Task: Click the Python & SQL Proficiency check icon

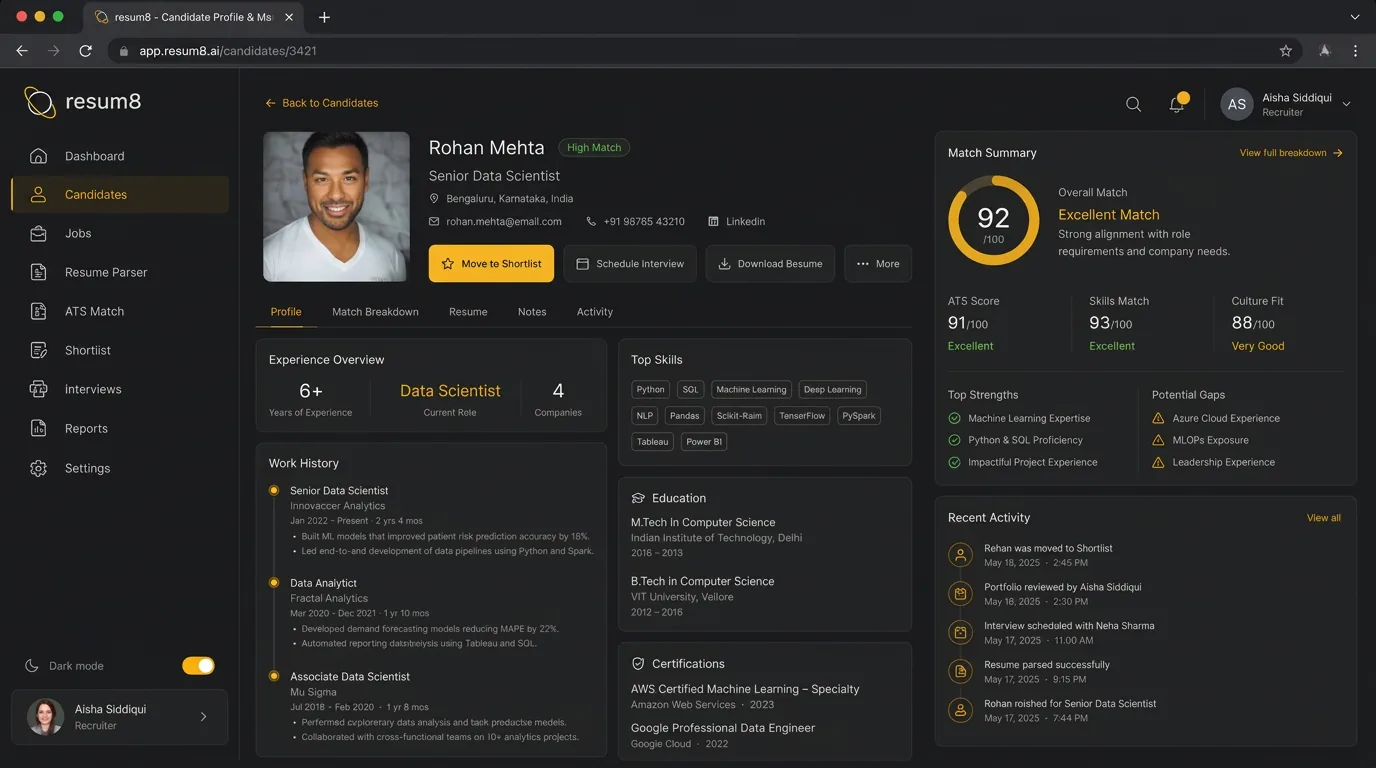Action: tap(954, 440)
